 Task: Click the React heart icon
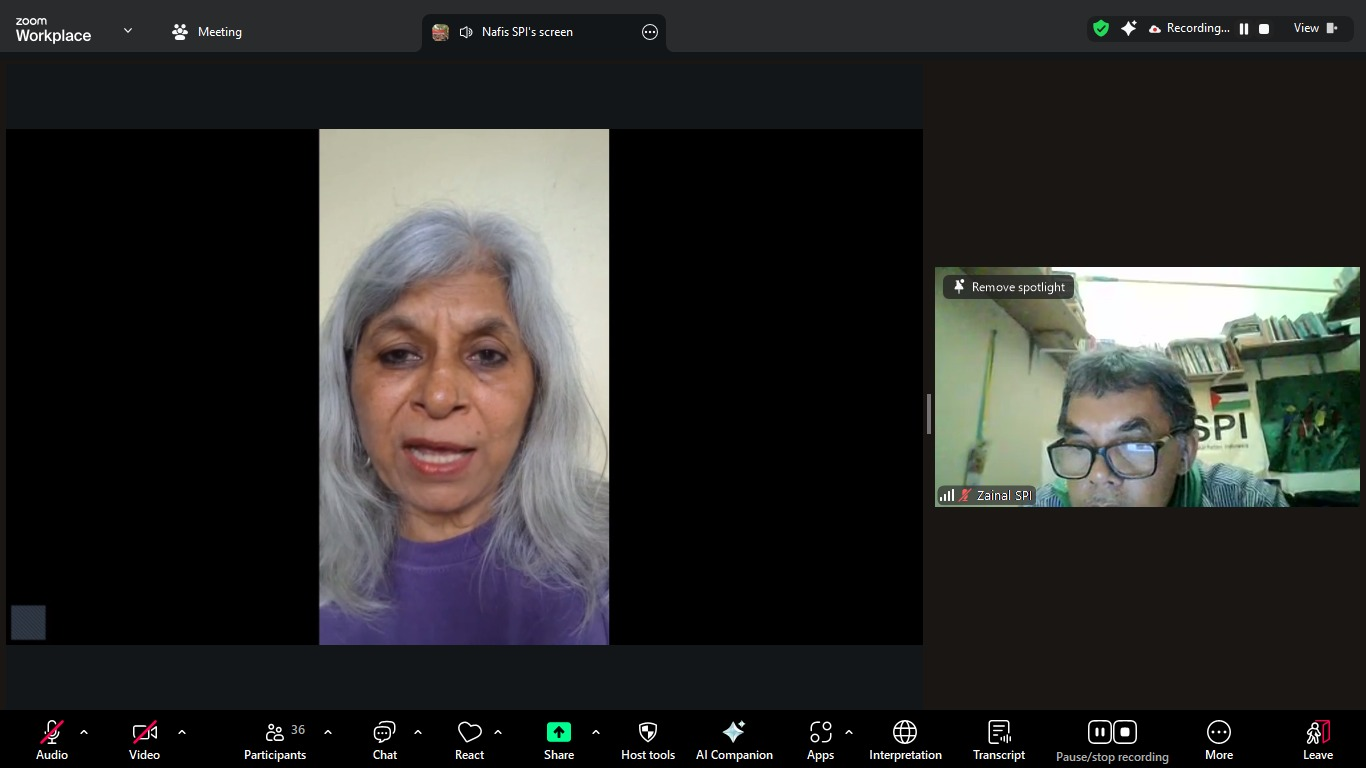(x=469, y=740)
